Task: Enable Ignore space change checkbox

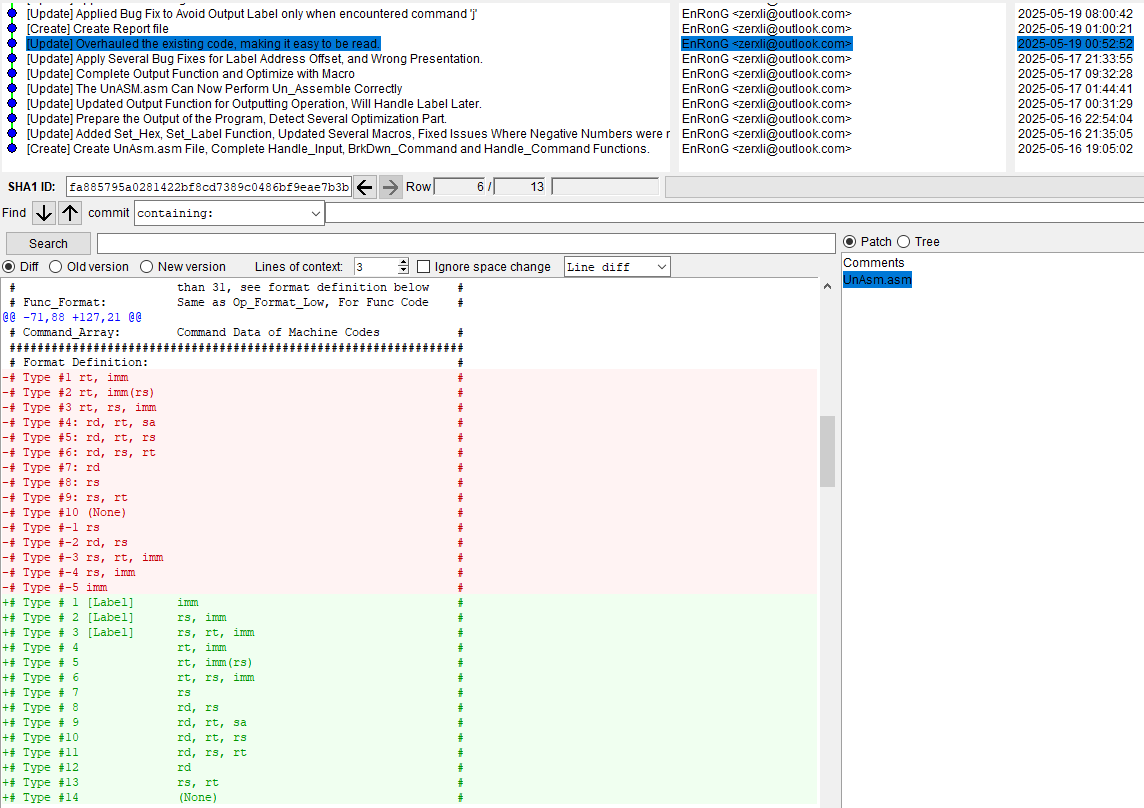Action: click(x=424, y=267)
